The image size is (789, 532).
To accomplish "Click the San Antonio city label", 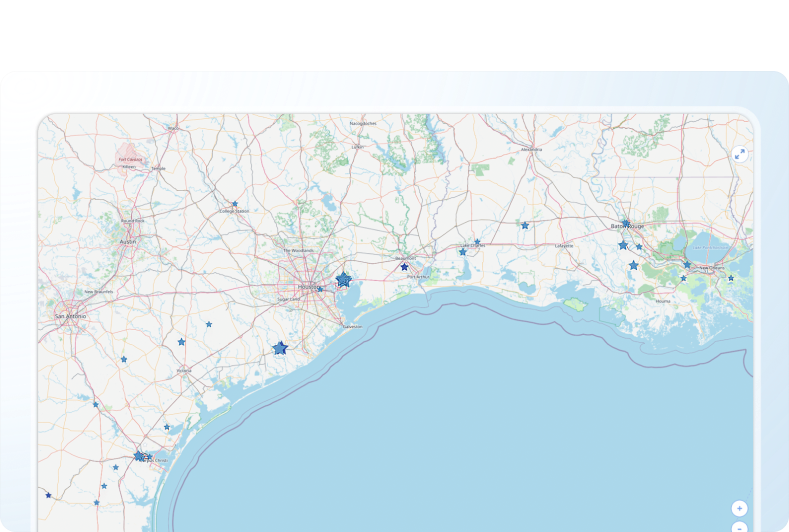I will (70, 316).
